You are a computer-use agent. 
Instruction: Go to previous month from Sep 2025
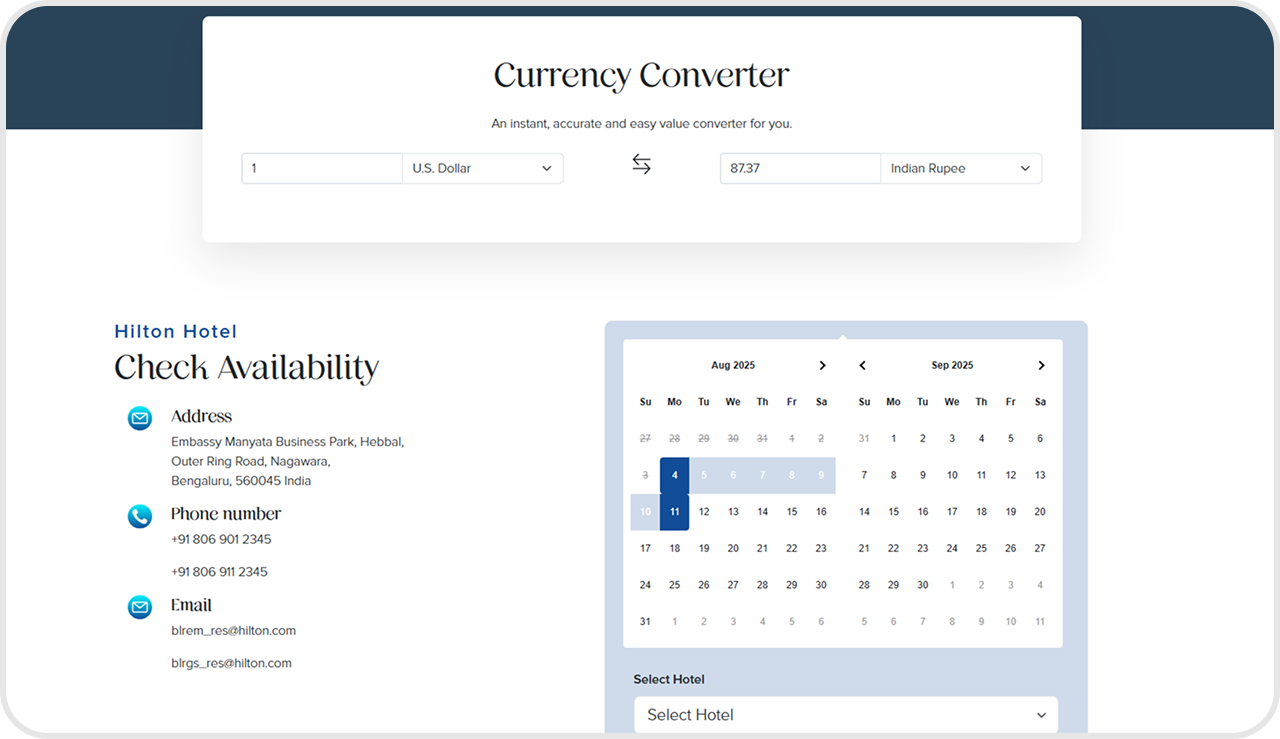tap(863, 365)
